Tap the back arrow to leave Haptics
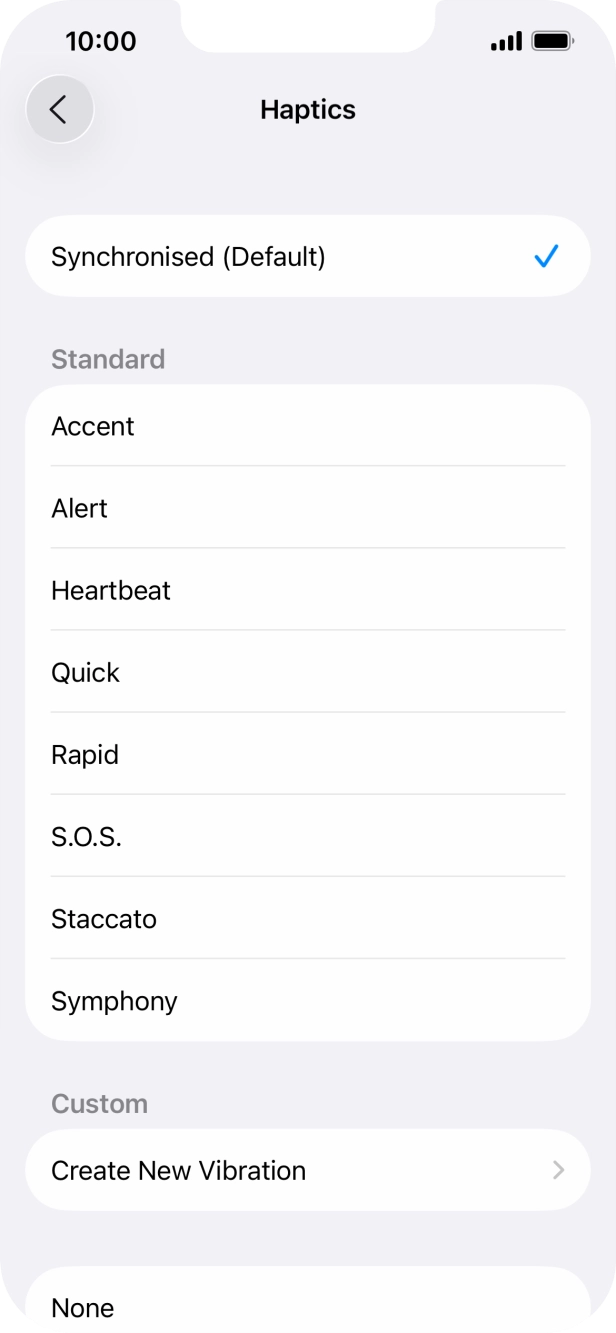Image resolution: width=616 pixels, height=1333 pixels. pyautogui.click(x=60, y=109)
